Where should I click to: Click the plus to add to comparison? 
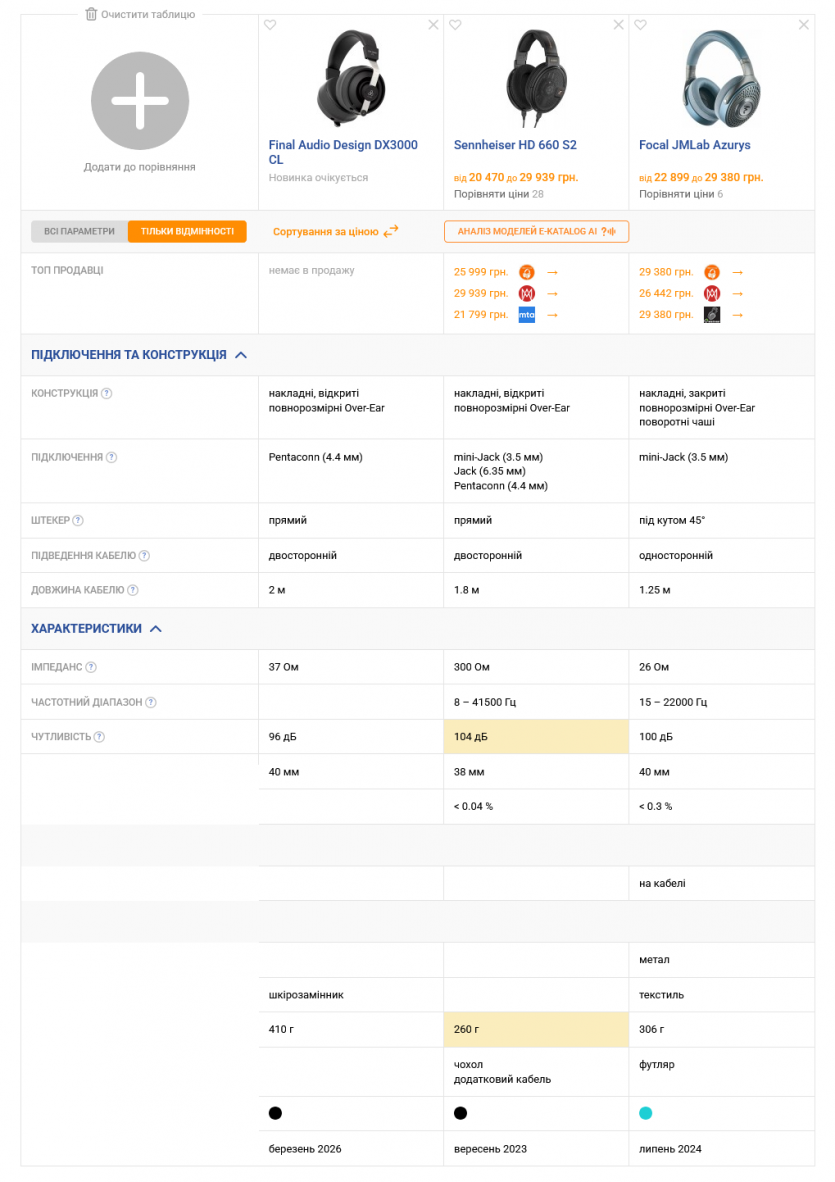[139, 101]
